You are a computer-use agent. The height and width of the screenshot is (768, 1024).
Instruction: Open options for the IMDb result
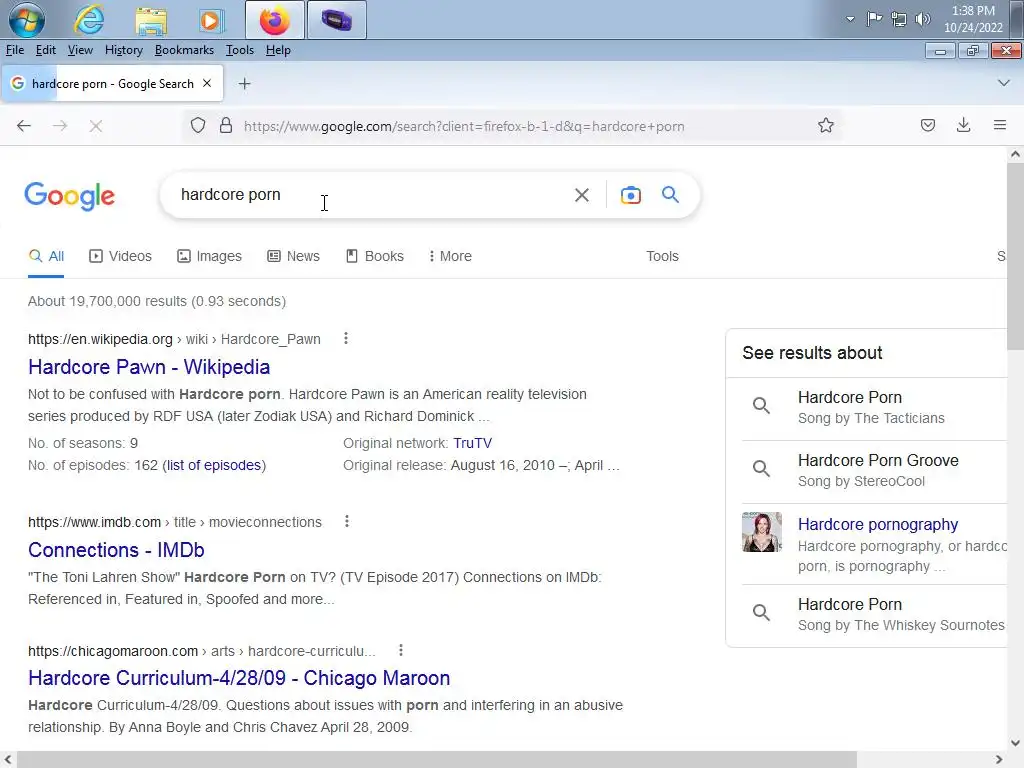tap(347, 521)
